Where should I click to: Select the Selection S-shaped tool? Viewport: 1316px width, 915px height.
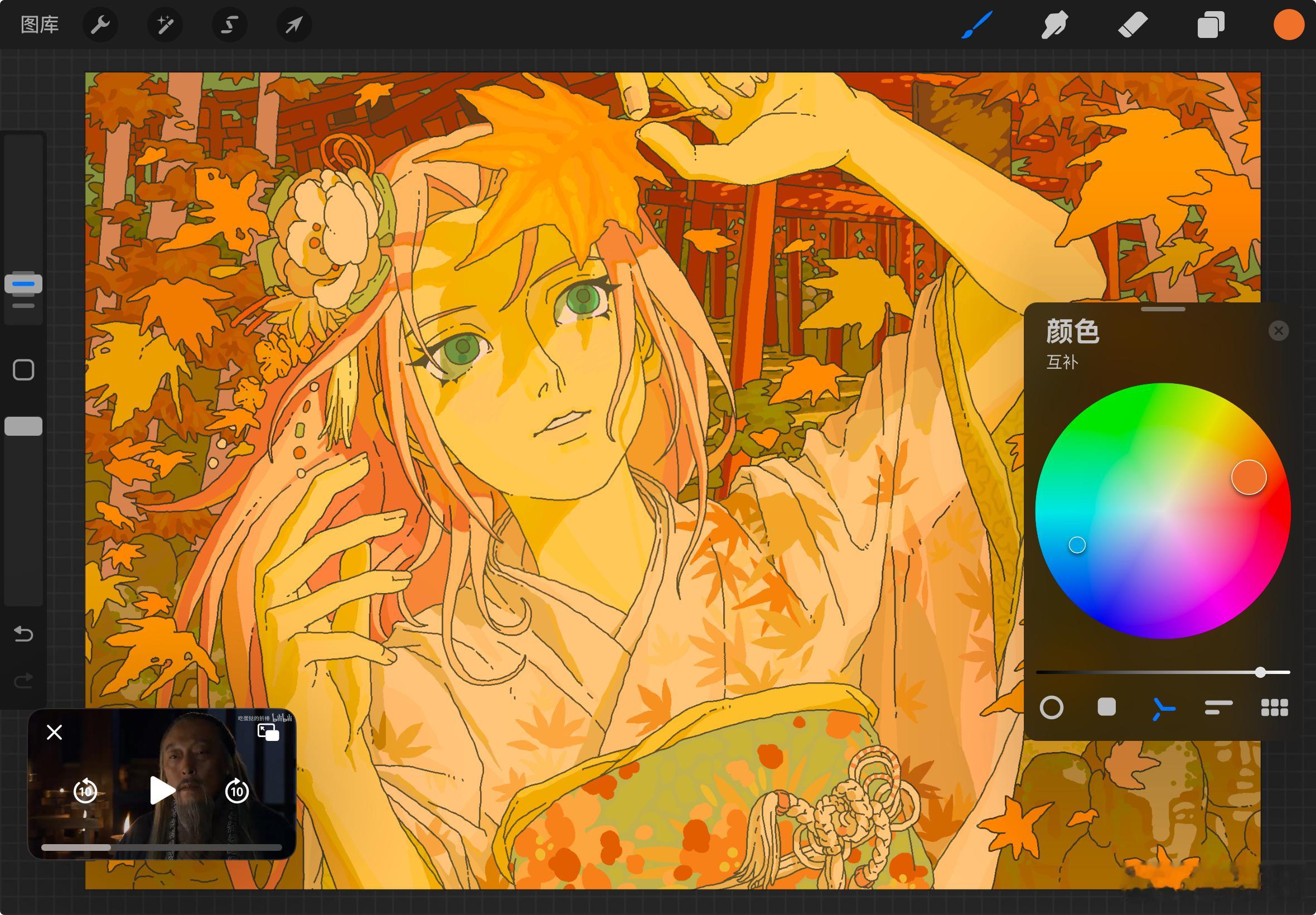pyautogui.click(x=230, y=25)
